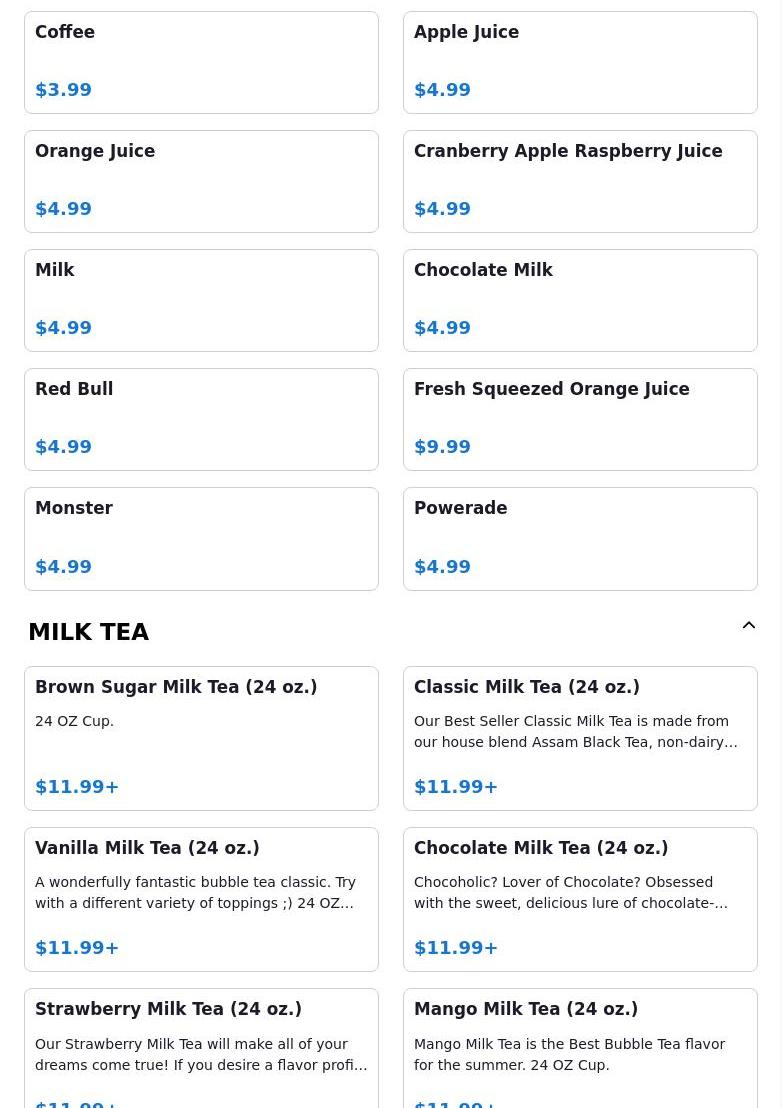This screenshot has width=782, height=1108.
Task: Click the Classic Milk Tea description text
Action: click(575, 731)
